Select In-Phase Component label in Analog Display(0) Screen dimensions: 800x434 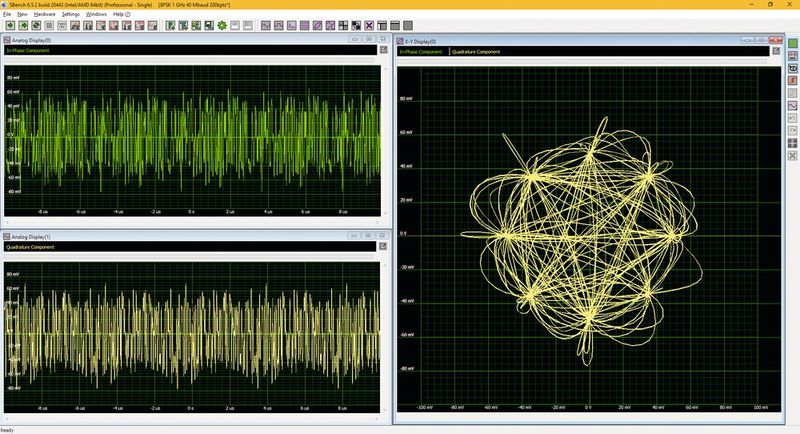click(28, 50)
